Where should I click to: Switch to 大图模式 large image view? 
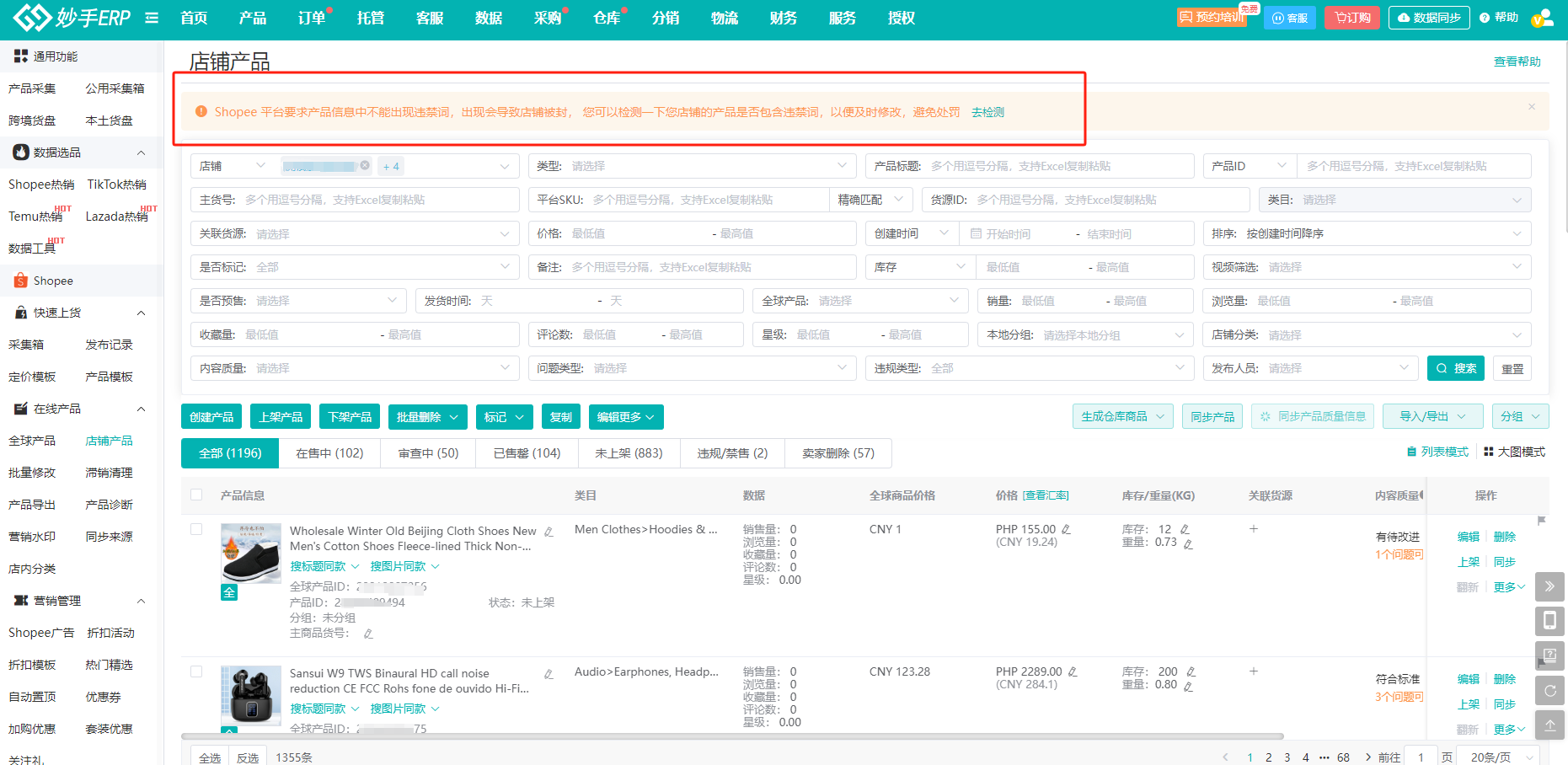[x=1514, y=452]
